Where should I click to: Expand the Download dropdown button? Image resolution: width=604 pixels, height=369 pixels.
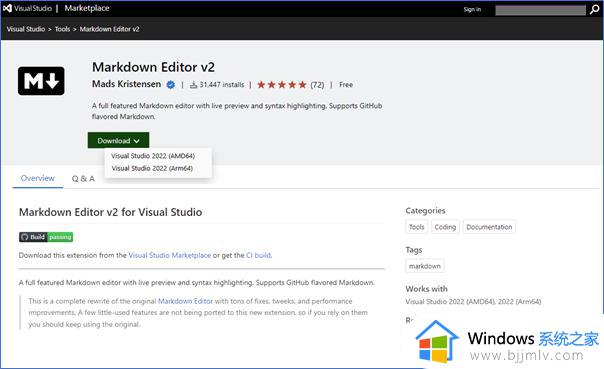[x=118, y=141]
